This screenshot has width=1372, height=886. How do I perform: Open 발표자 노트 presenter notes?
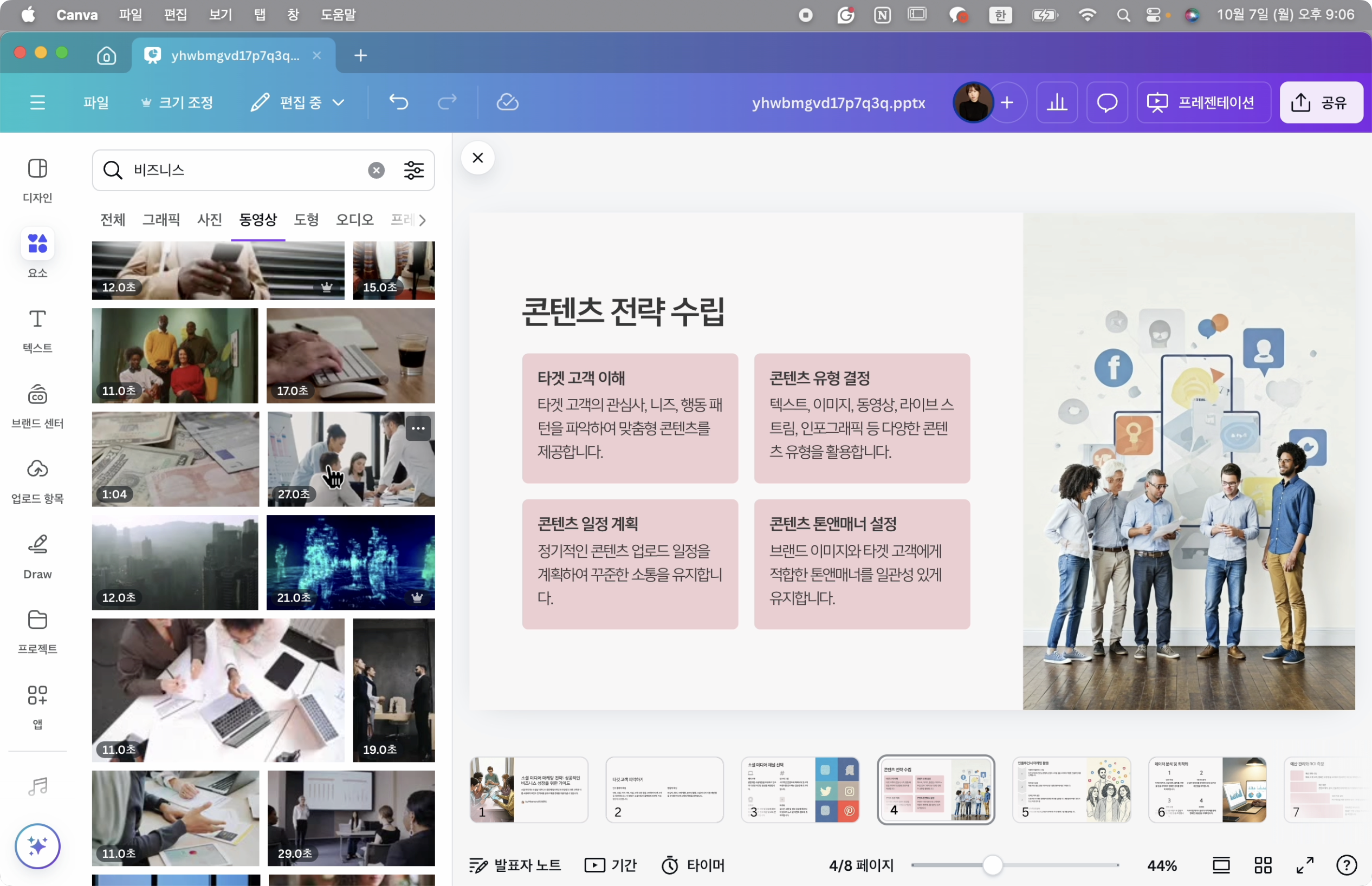(x=515, y=865)
